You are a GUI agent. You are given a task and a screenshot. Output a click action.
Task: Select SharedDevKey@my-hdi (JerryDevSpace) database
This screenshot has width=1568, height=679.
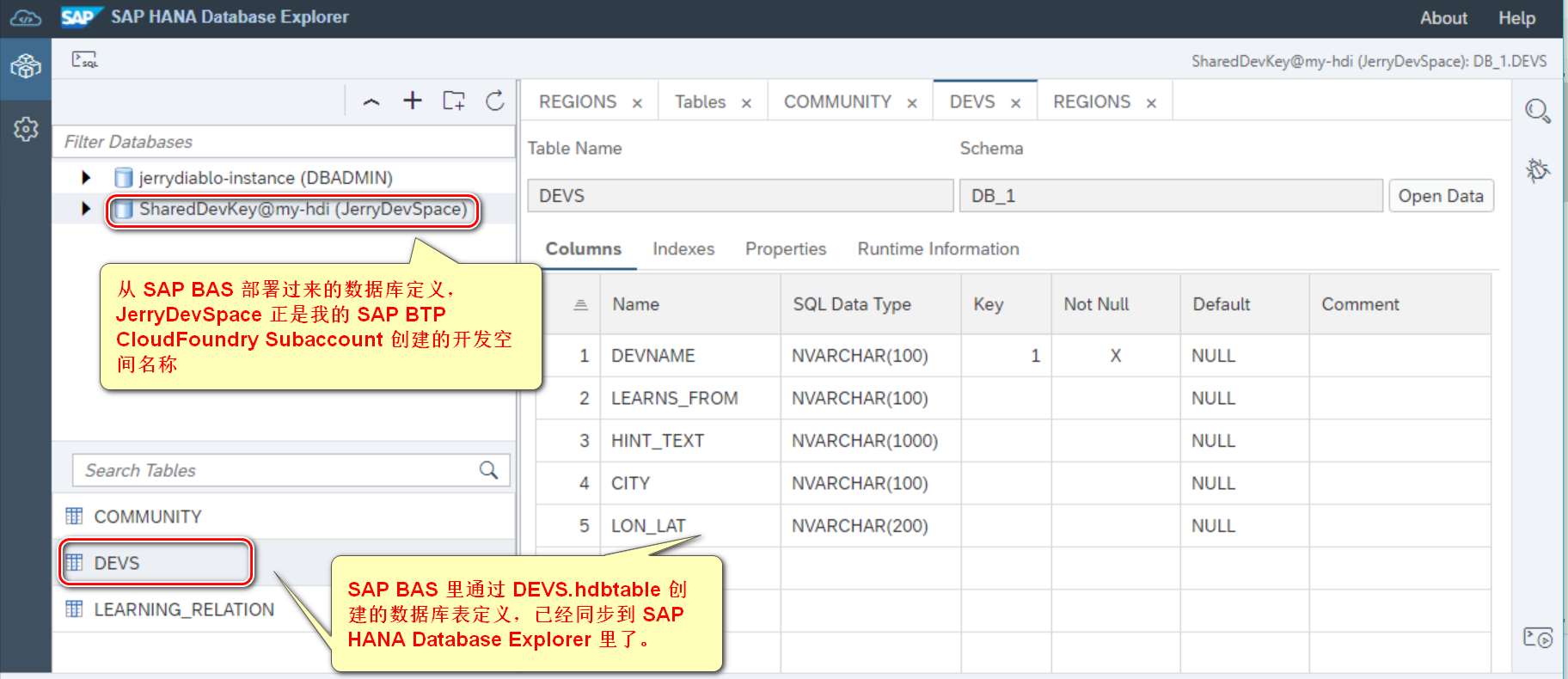coord(303,209)
